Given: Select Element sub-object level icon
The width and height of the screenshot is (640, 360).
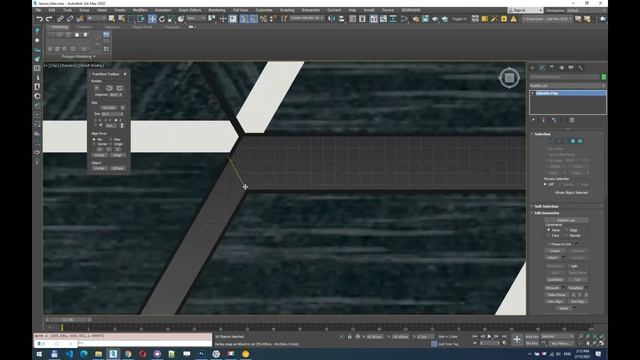Looking at the screenshot, I should point(580,141).
